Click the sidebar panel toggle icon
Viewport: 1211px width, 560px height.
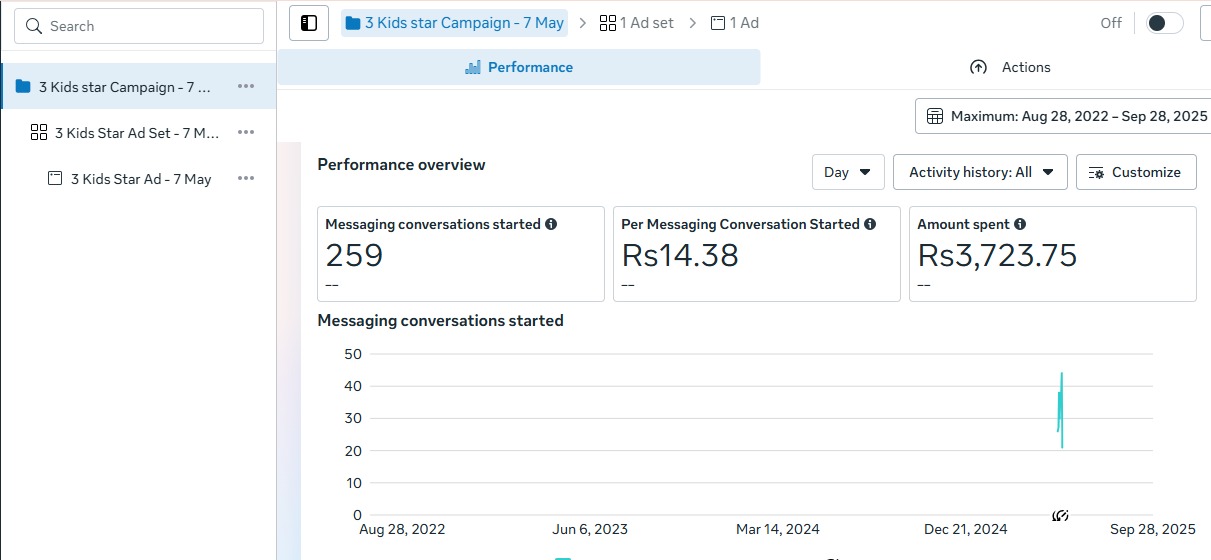tap(309, 23)
